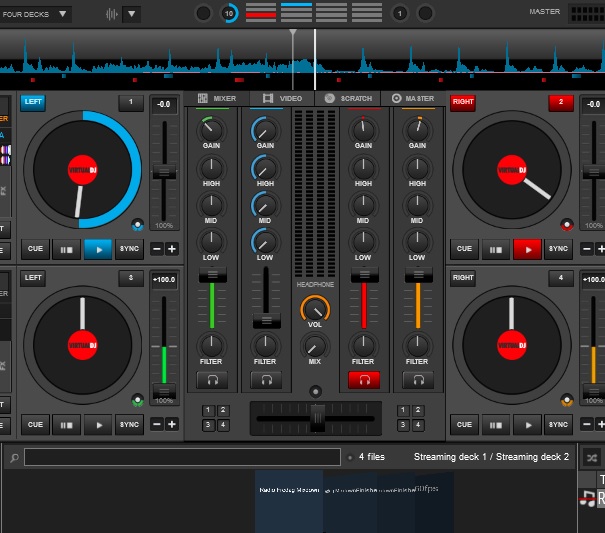Assign deck 3 on left crossfader selector
The height and width of the screenshot is (533, 605).
(208, 425)
